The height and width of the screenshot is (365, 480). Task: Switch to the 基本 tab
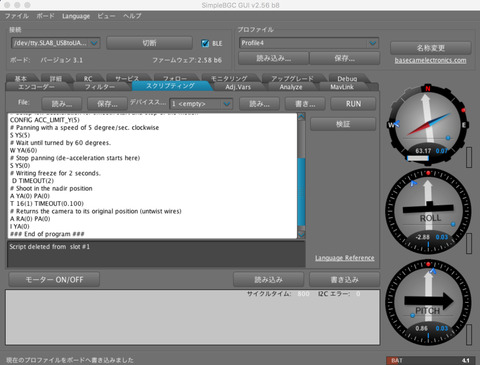pyautogui.click(x=21, y=78)
